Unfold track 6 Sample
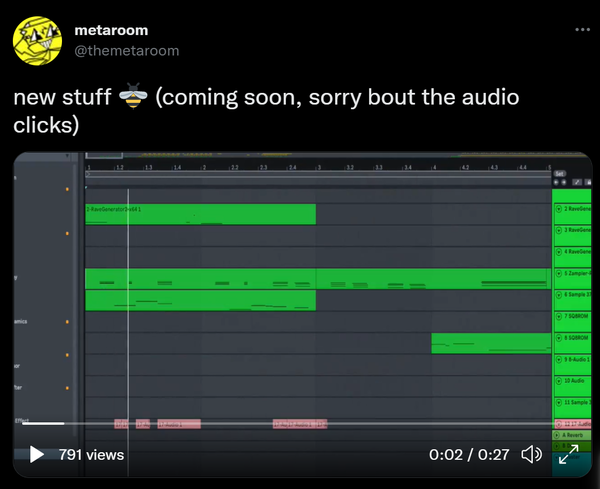600x489 pixels. pyautogui.click(x=559, y=295)
